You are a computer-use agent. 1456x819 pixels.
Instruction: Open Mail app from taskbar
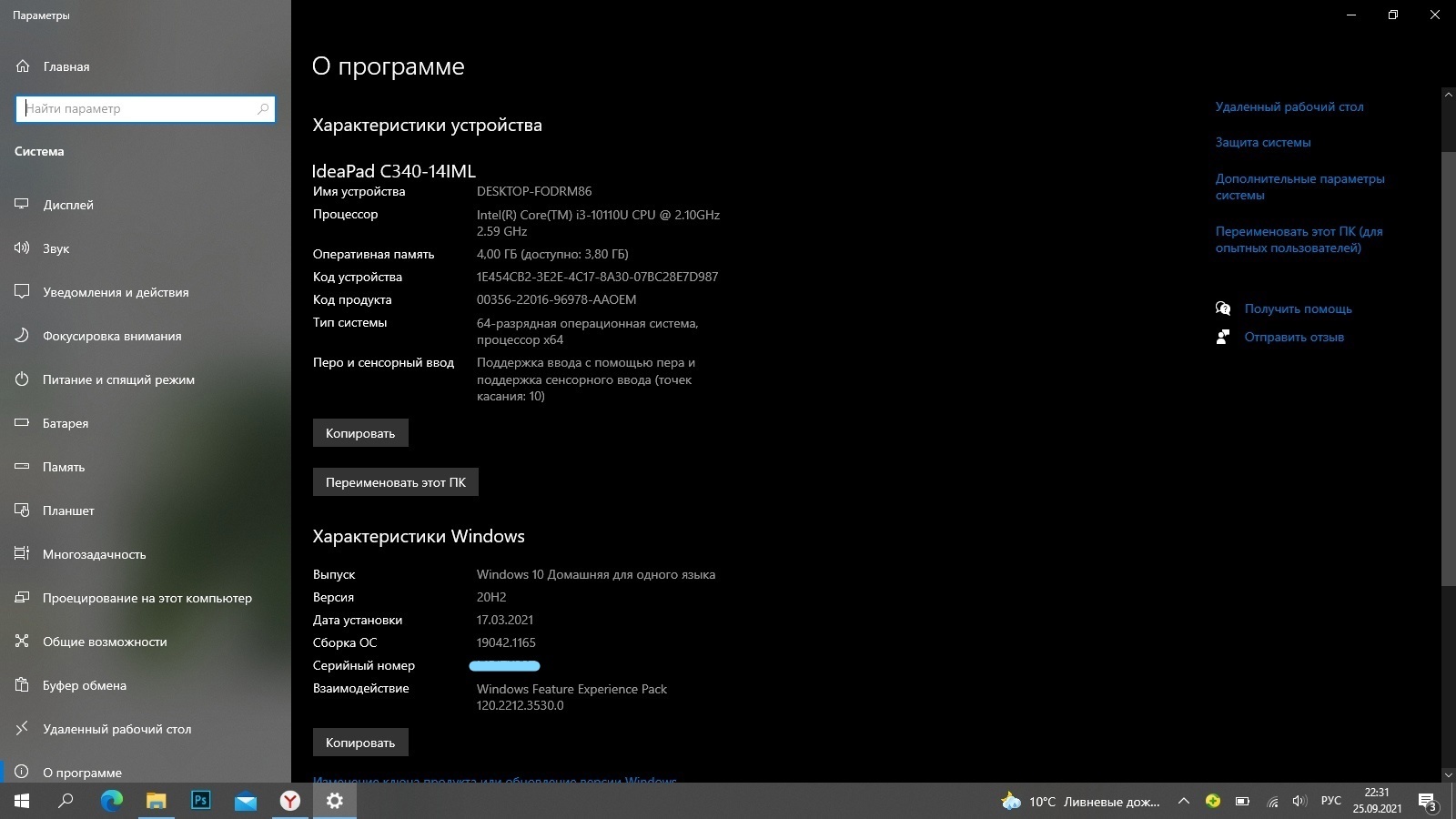point(245,801)
